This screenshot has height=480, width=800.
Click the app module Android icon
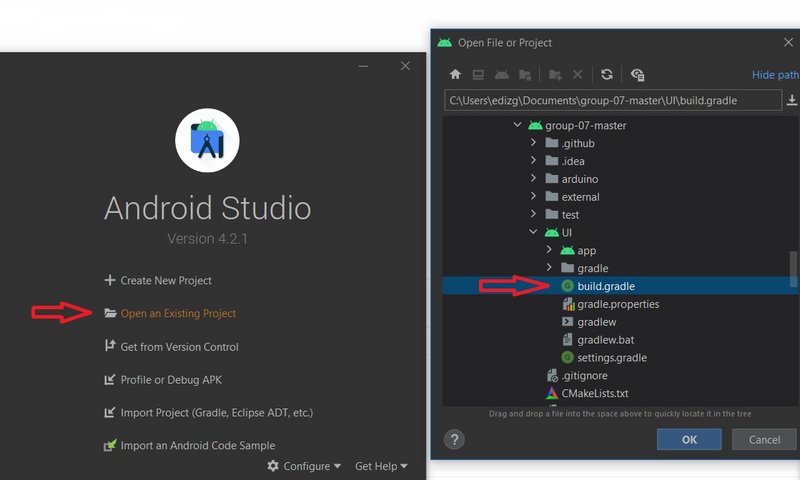[567, 250]
